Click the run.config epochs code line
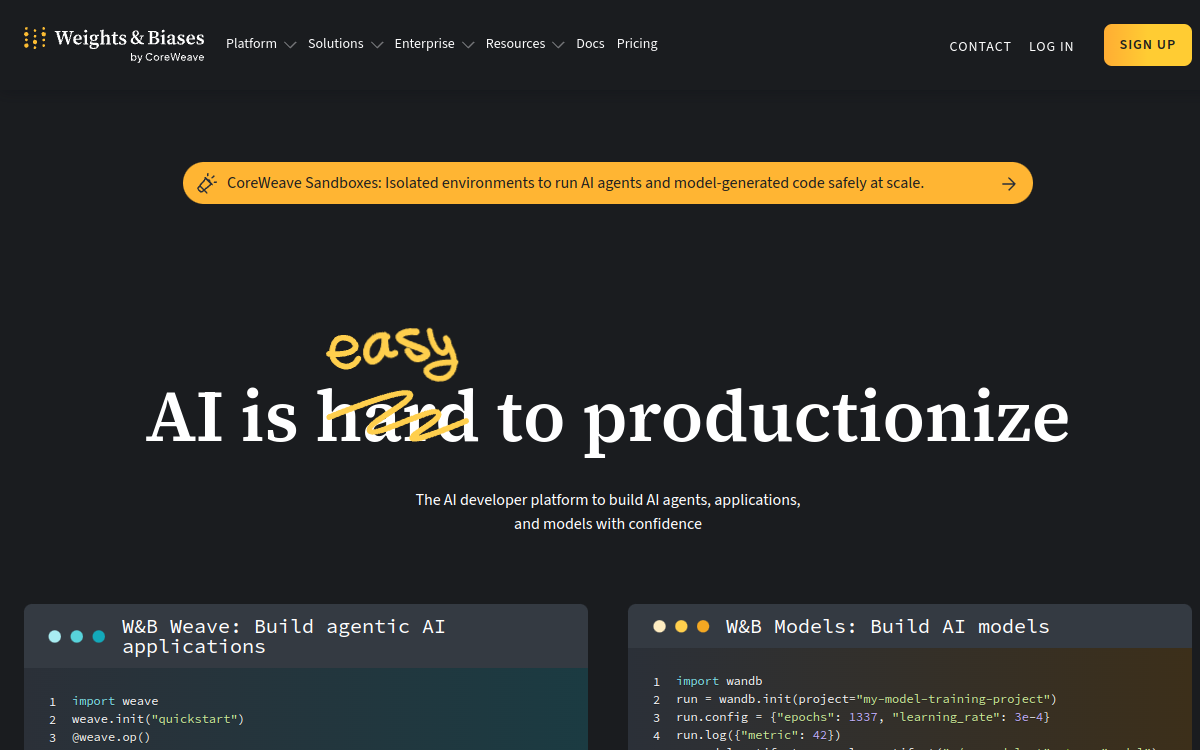The width and height of the screenshot is (1200, 750). (x=863, y=717)
